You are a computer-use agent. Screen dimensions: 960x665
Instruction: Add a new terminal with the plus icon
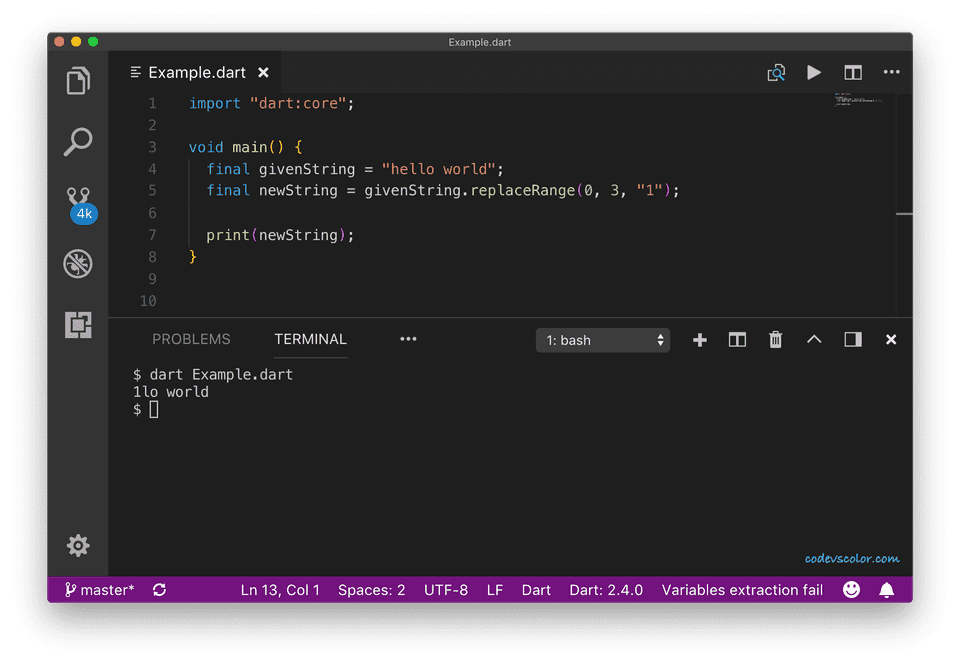[699, 339]
